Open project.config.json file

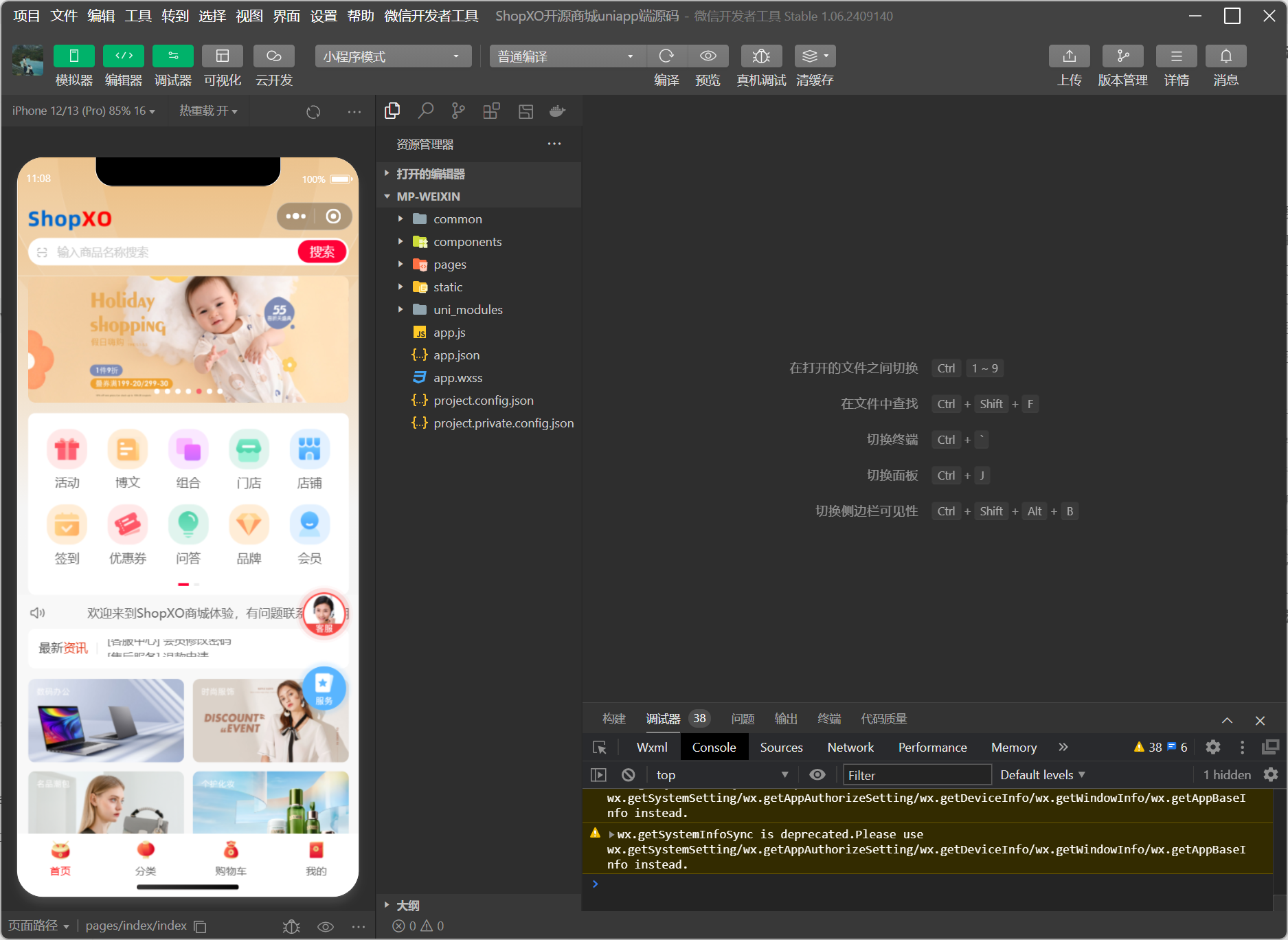pyautogui.click(x=479, y=401)
